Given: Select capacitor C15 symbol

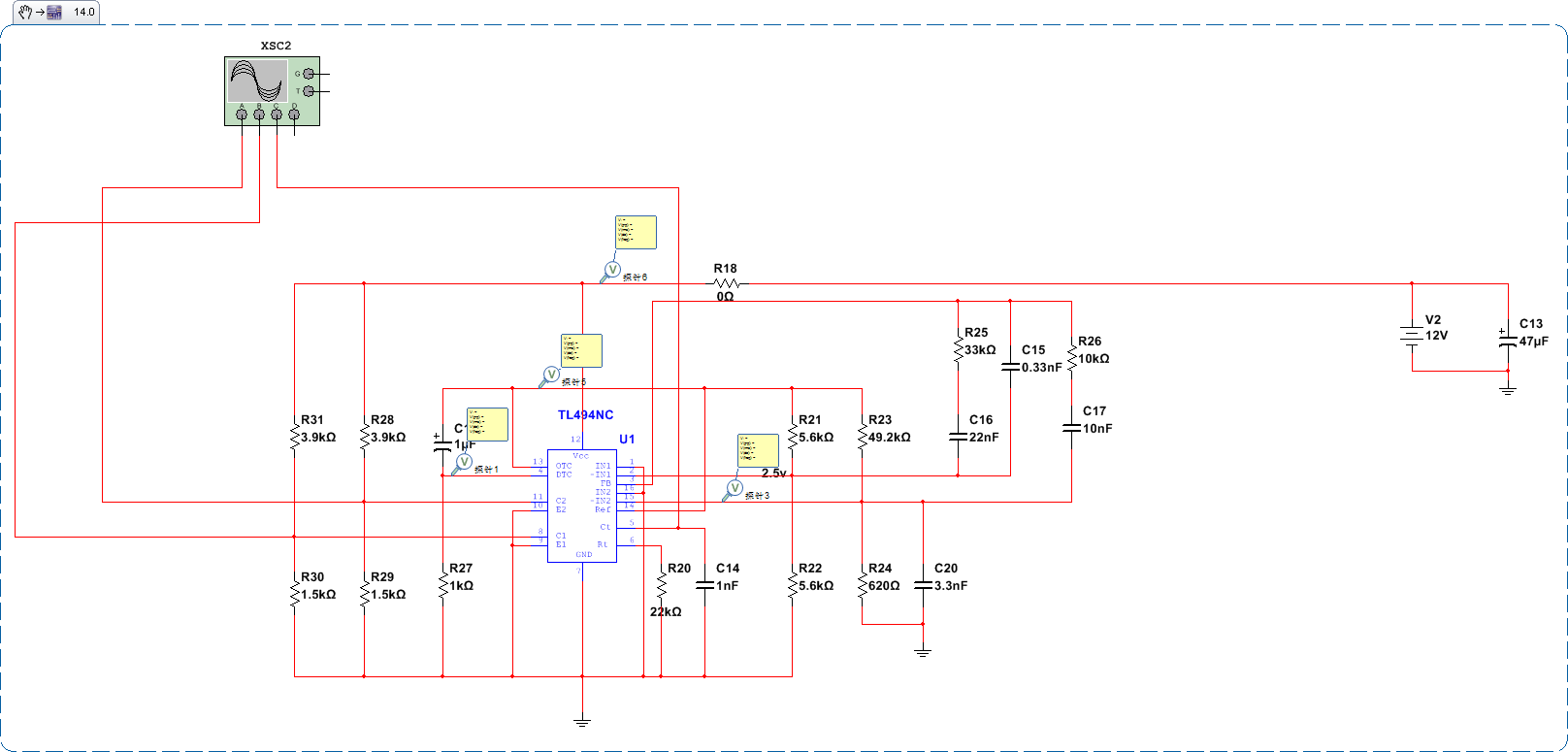Looking at the screenshot, I should 1010,367.
